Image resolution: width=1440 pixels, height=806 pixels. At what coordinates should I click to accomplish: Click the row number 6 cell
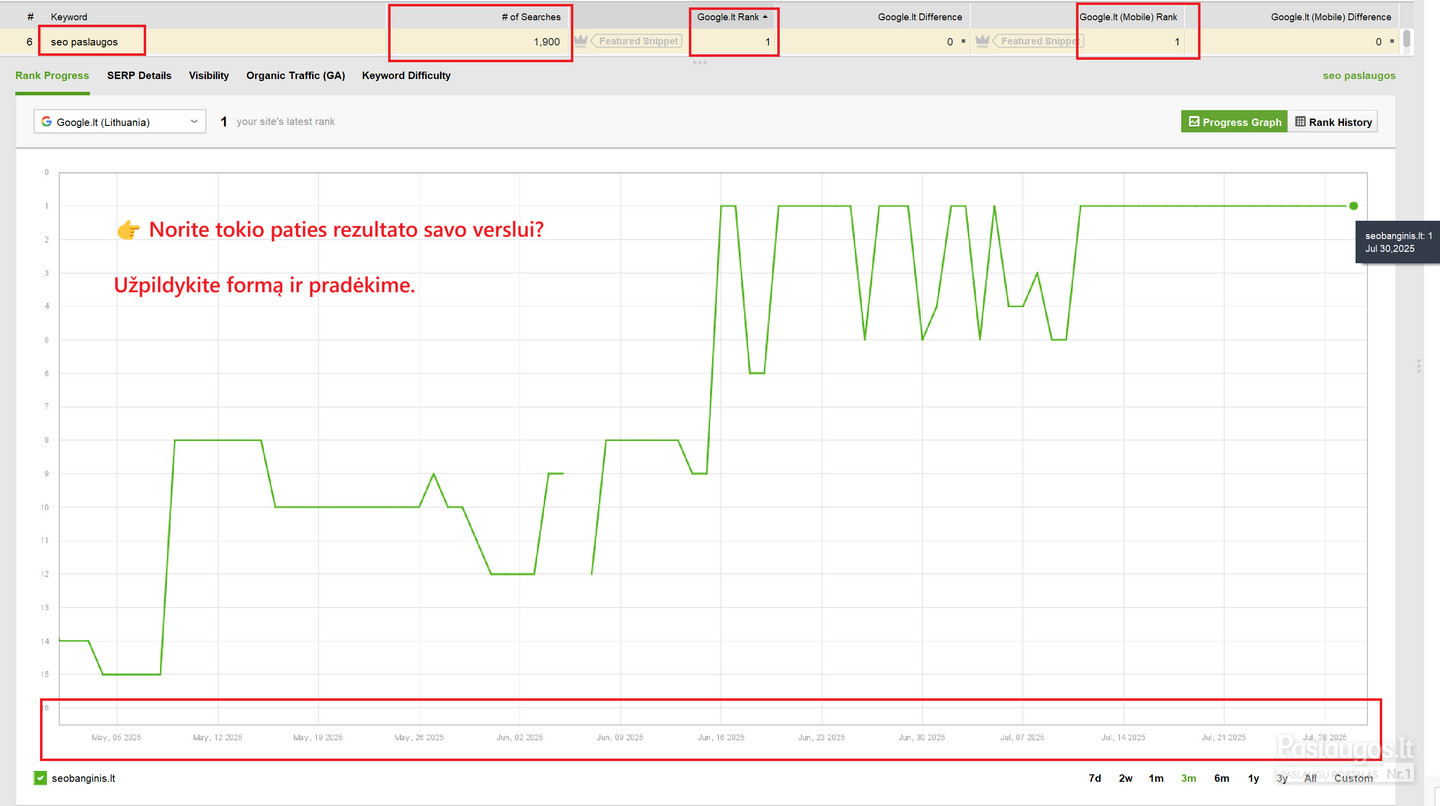coord(30,42)
